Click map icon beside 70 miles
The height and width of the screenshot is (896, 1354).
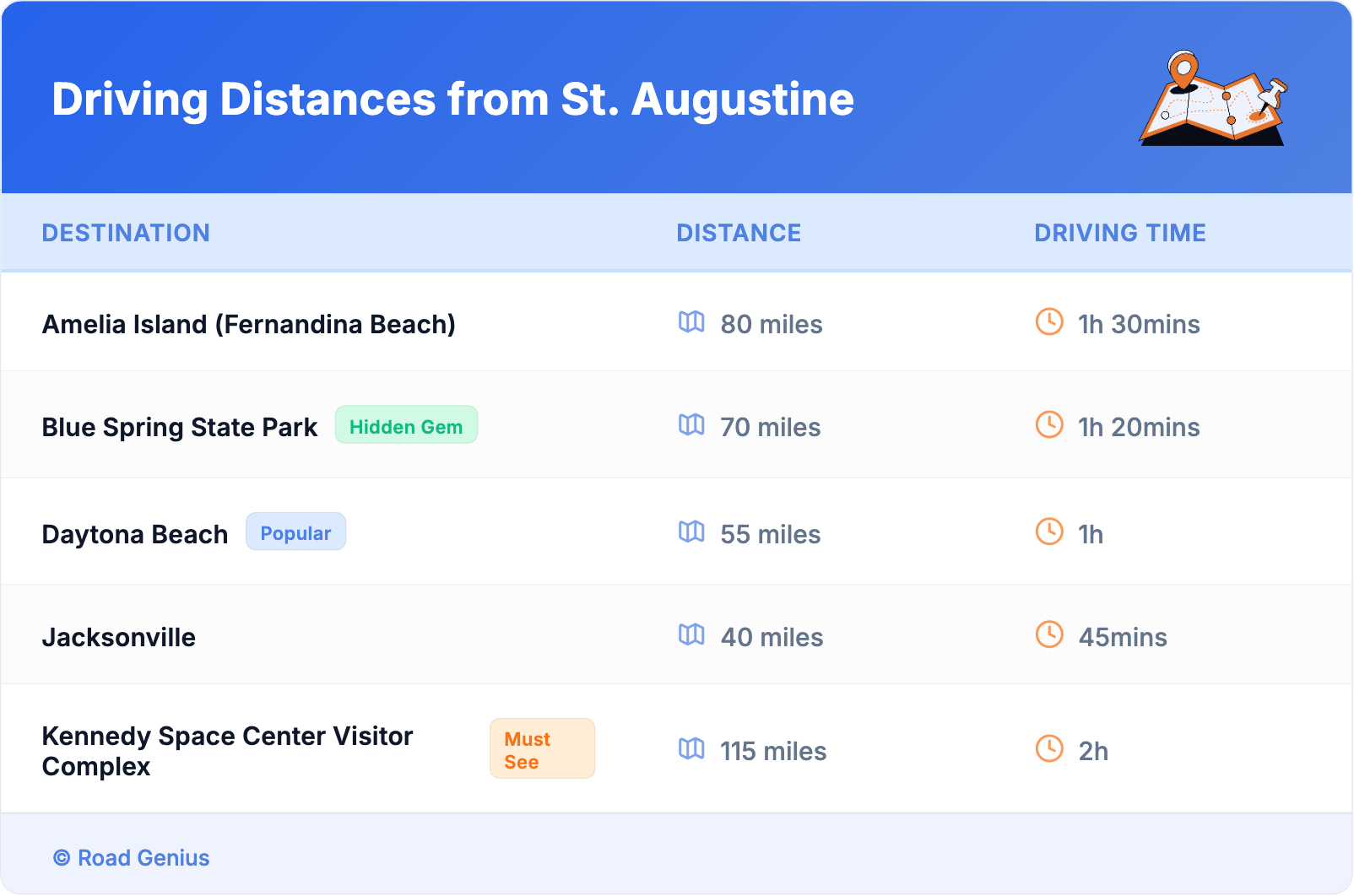point(691,425)
